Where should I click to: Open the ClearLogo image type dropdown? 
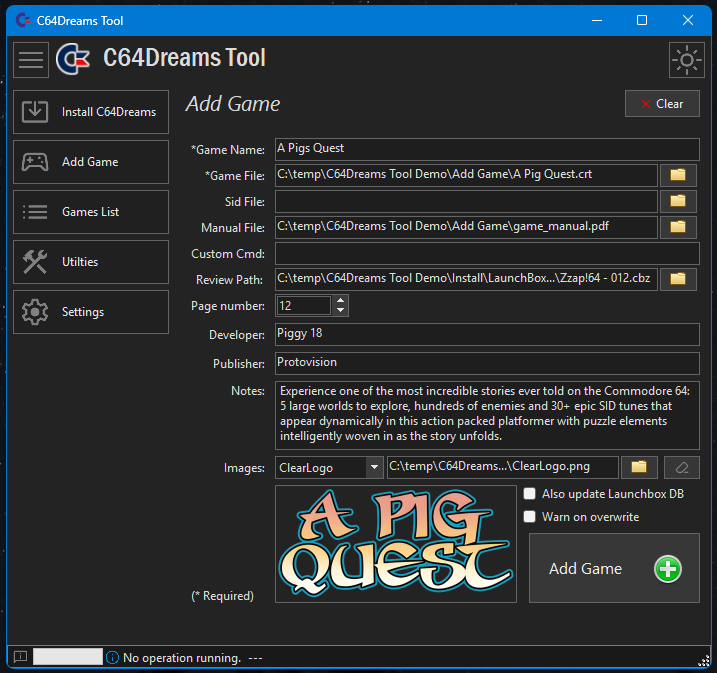click(x=375, y=467)
